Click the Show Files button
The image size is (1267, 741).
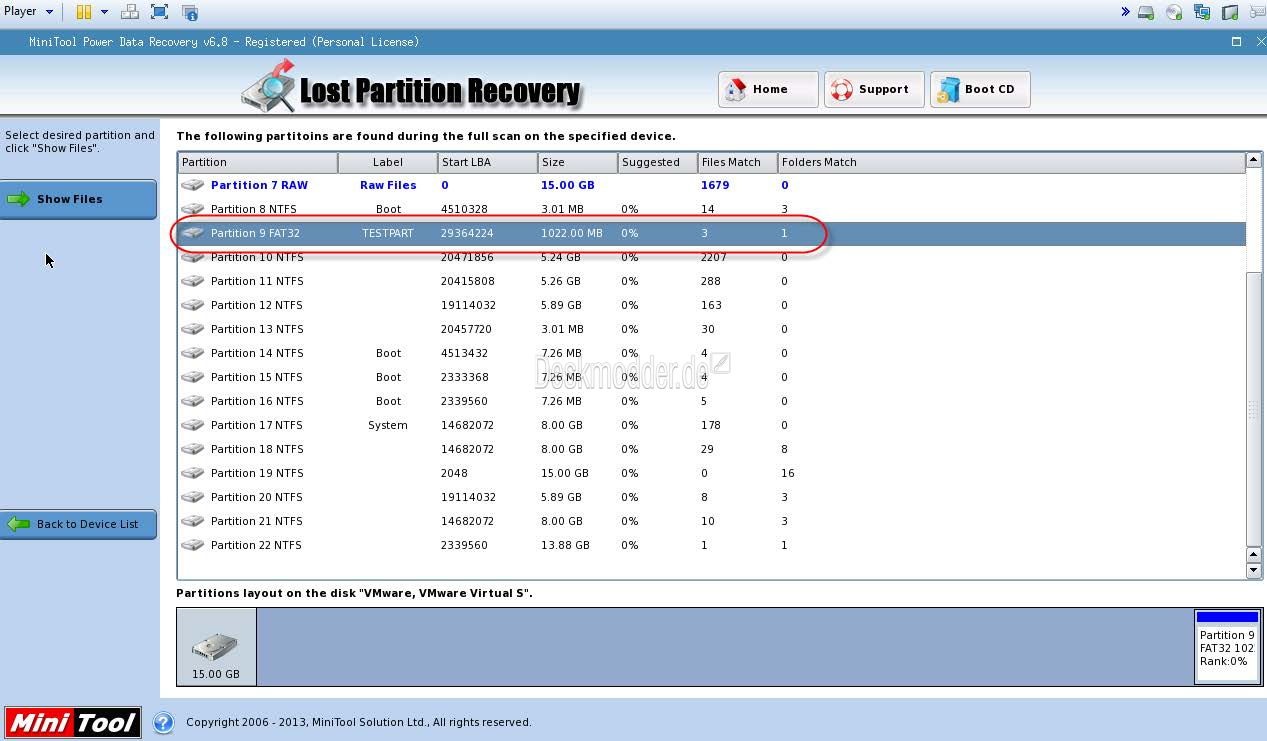(x=78, y=199)
